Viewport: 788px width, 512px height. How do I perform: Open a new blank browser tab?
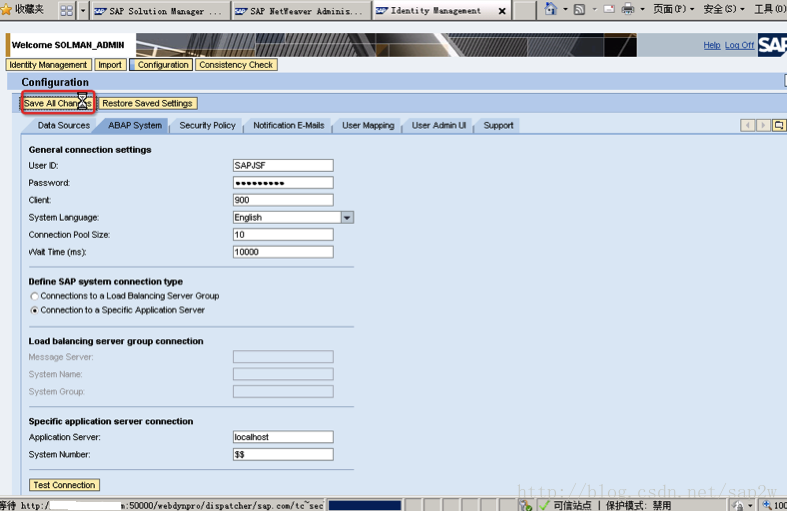tap(525, 11)
